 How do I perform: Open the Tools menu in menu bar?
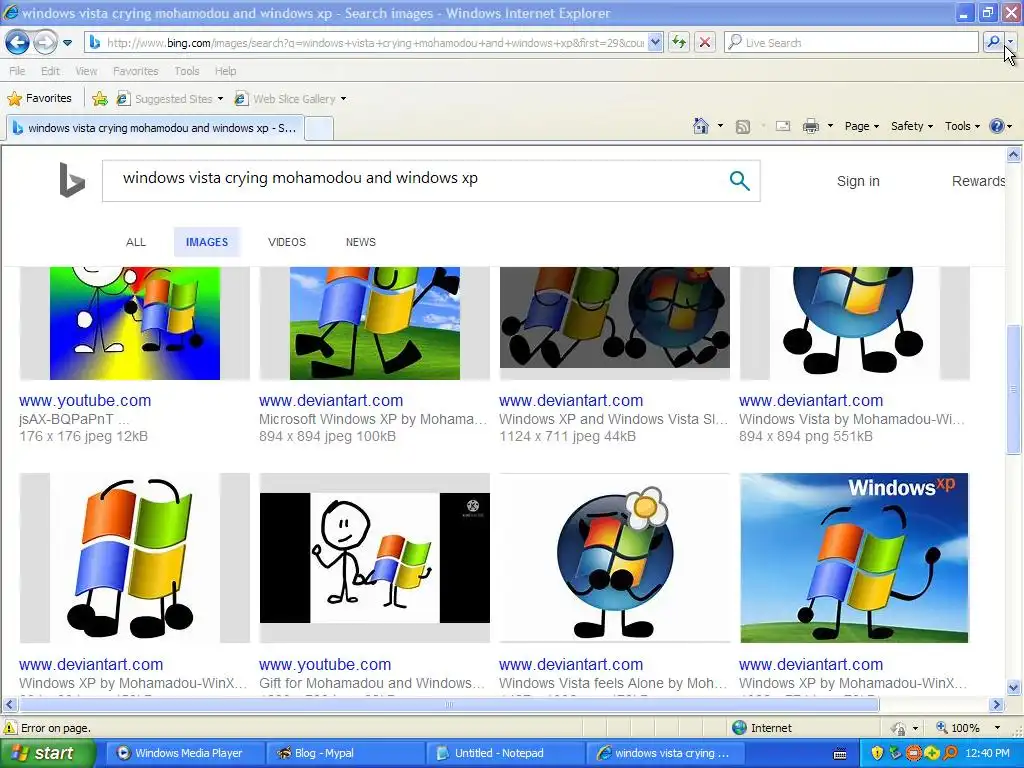pyautogui.click(x=187, y=71)
